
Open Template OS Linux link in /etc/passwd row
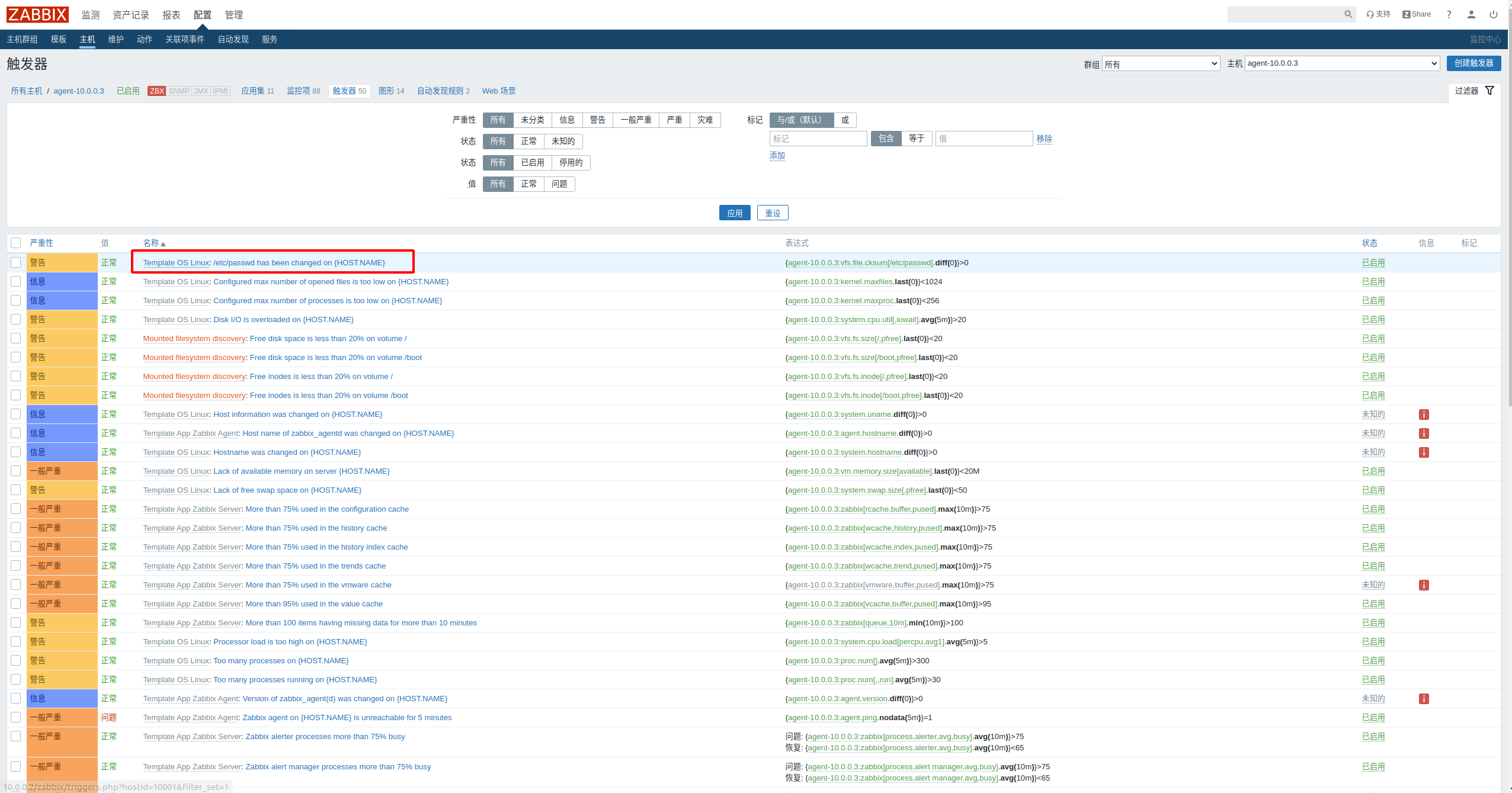coord(176,263)
